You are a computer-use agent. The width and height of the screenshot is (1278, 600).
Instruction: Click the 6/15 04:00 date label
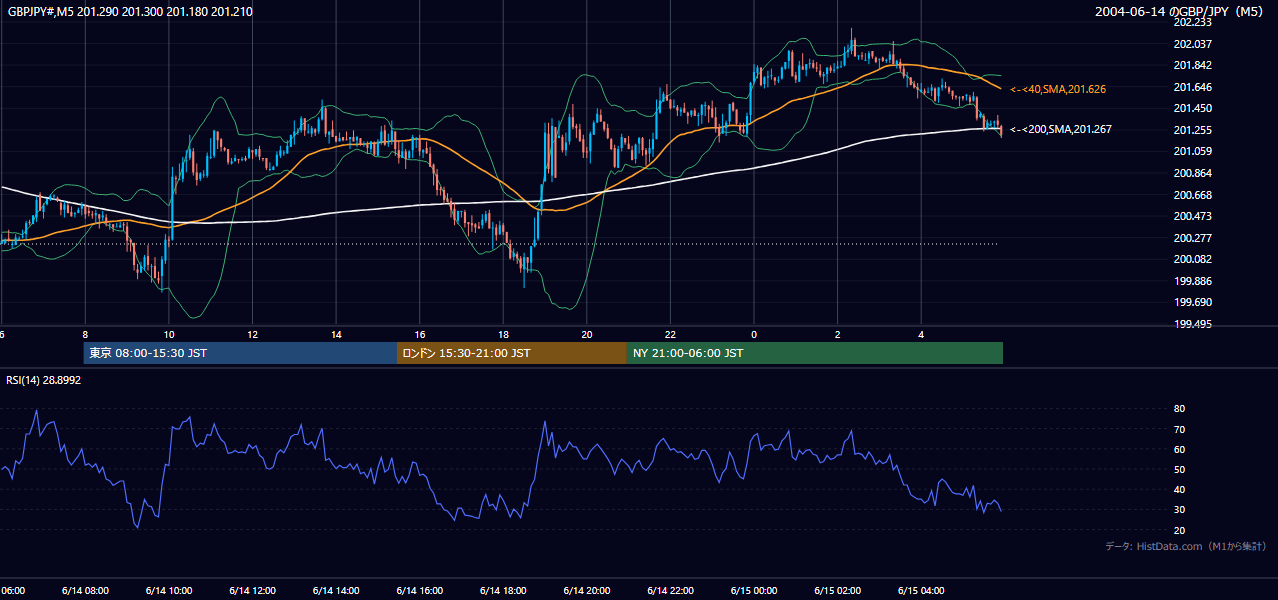(x=922, y=591)
